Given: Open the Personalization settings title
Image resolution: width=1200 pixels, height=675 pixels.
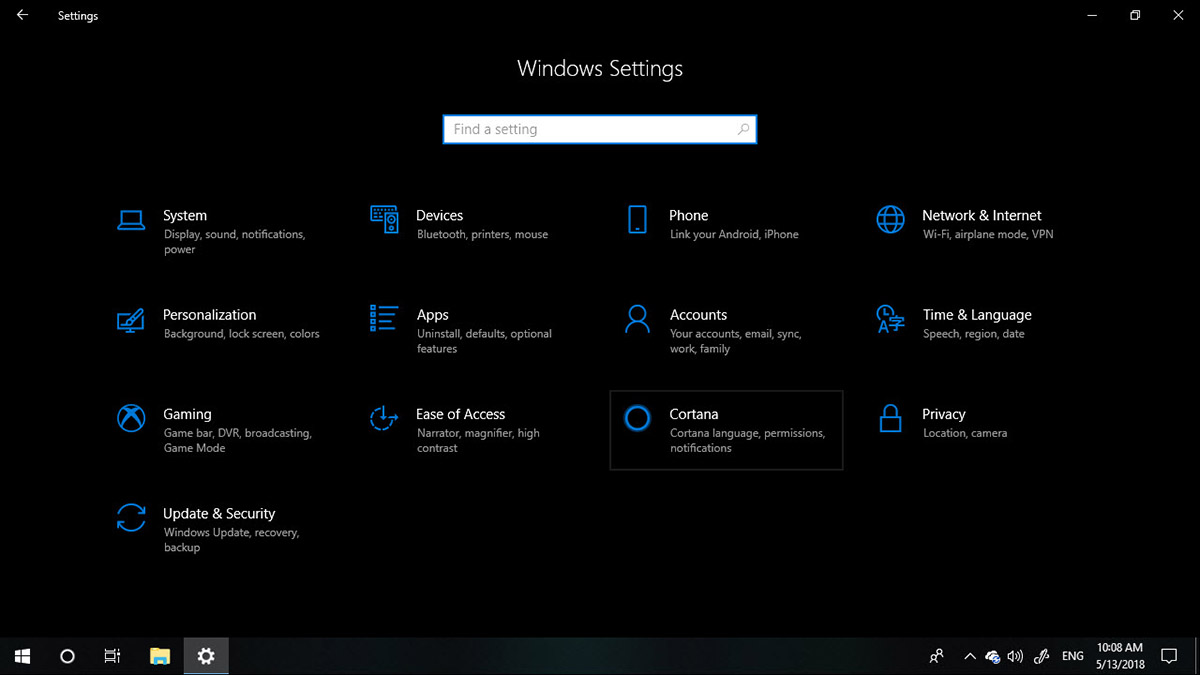Looking at the screenshot, I should (x=210, y=314).
